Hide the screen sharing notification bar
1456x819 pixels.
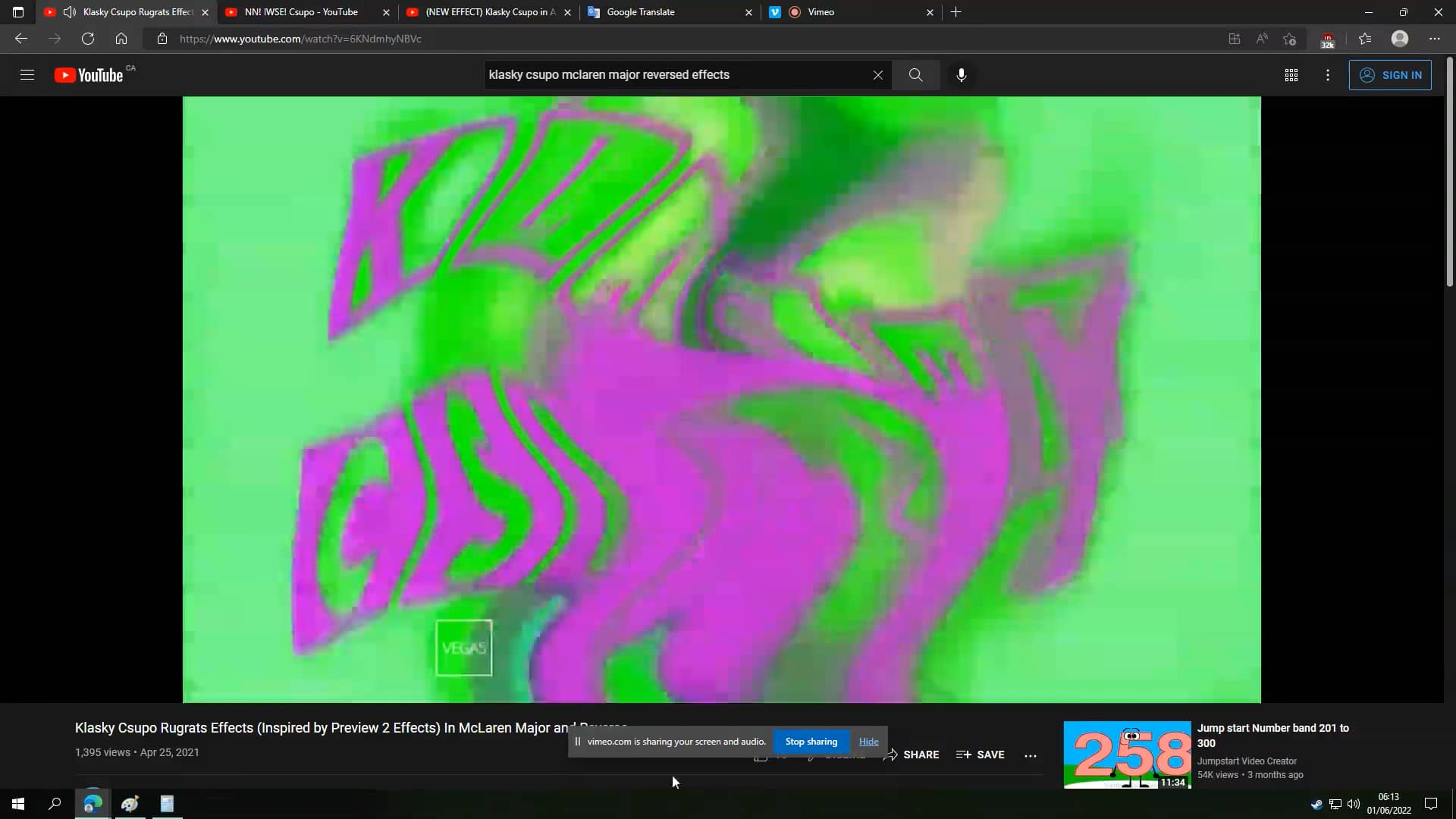[x=868, y=741]
